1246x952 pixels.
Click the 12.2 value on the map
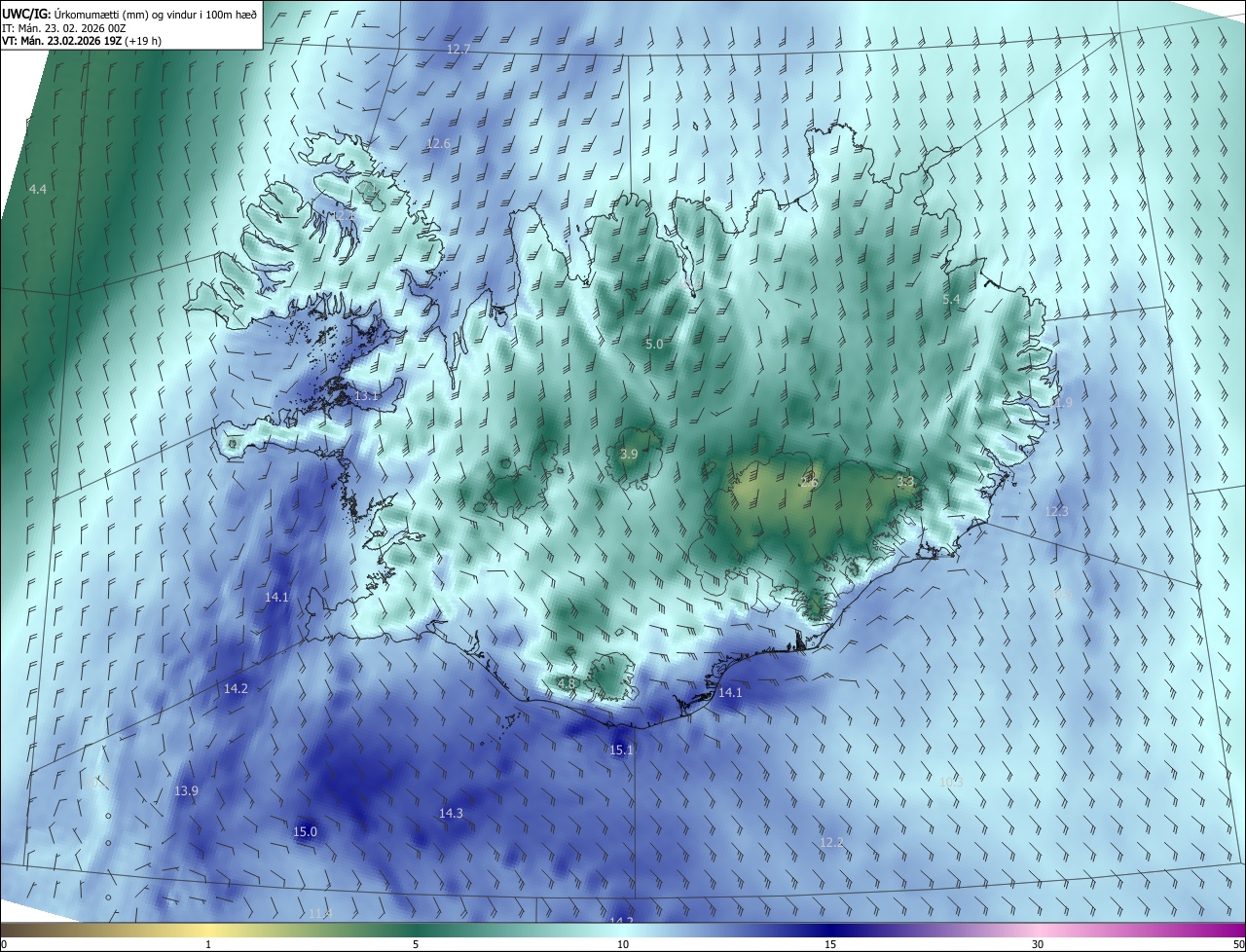point(831,843)
